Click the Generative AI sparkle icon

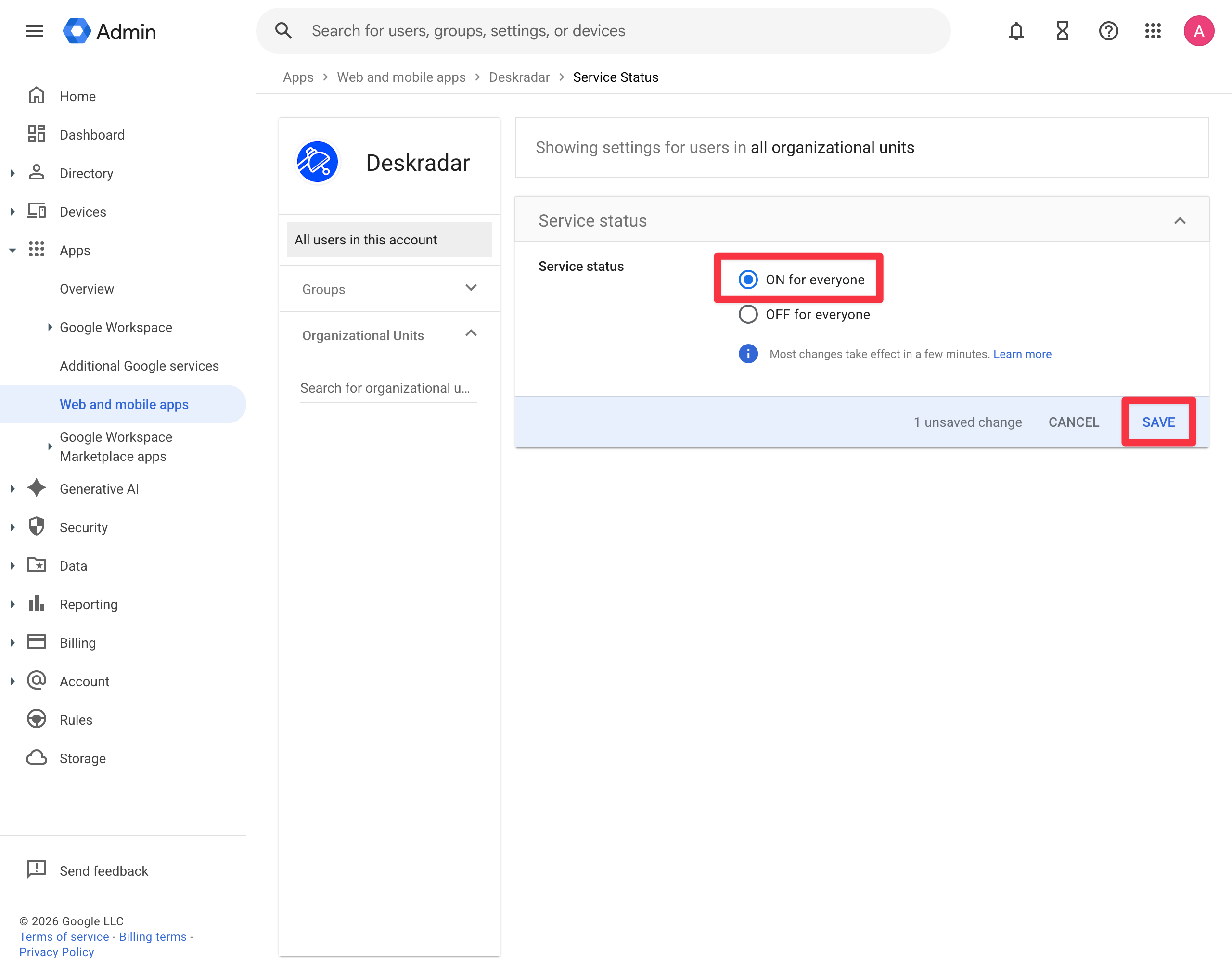pyautogui.click(x=37, y=488)
